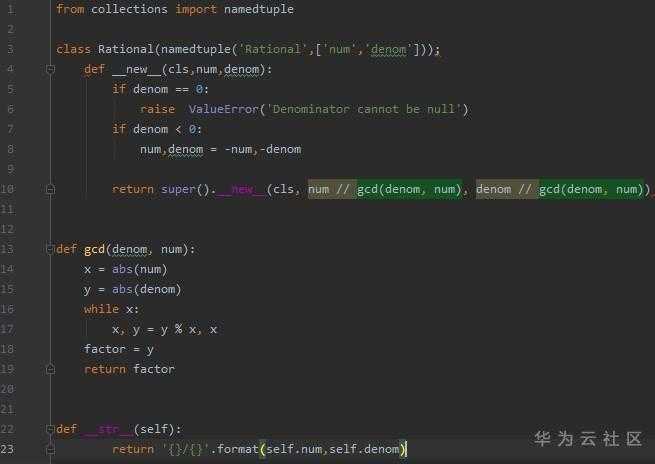Image resolution: width=655 pixels, height=464 pixels.
Task: Click fold end marker on line 23
Action: point(50,449)
